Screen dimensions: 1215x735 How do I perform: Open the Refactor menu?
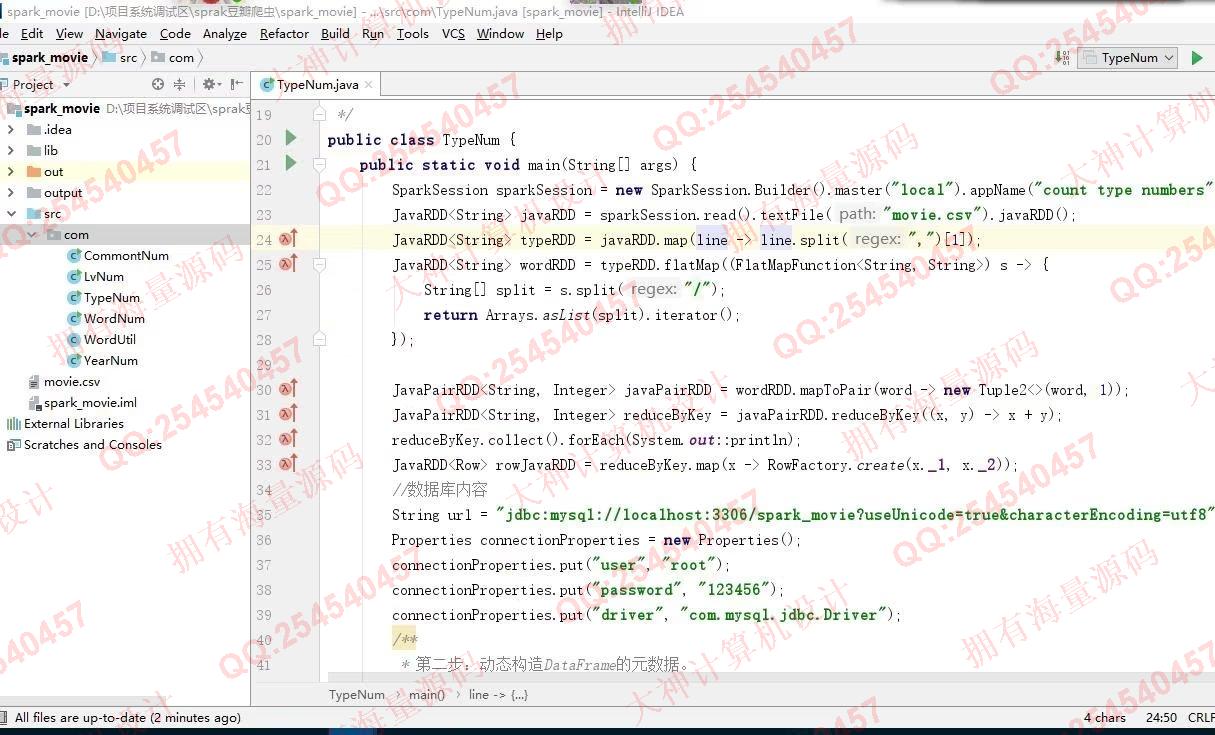(284, 33)
